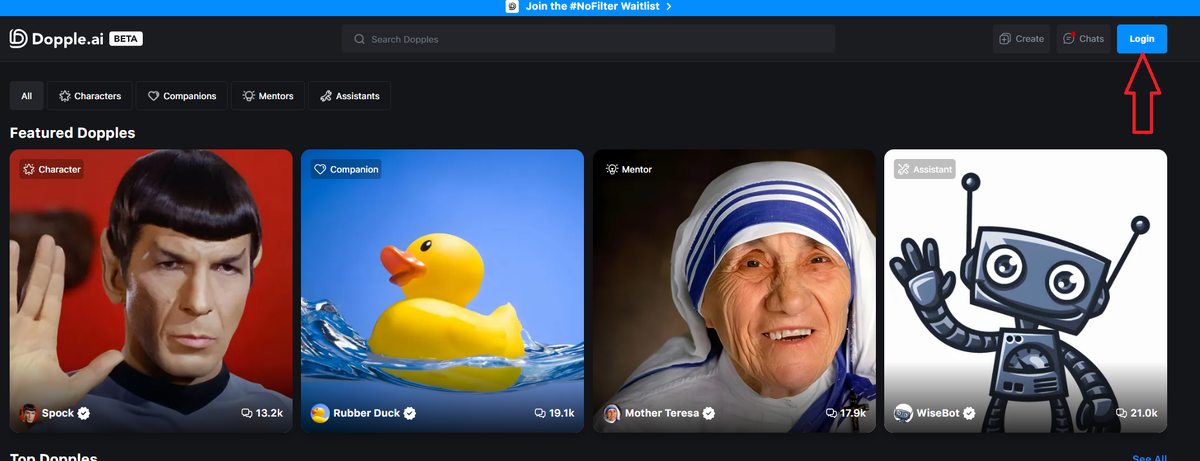Open the Rubber Duck featured card image

[x=442, y=291]
